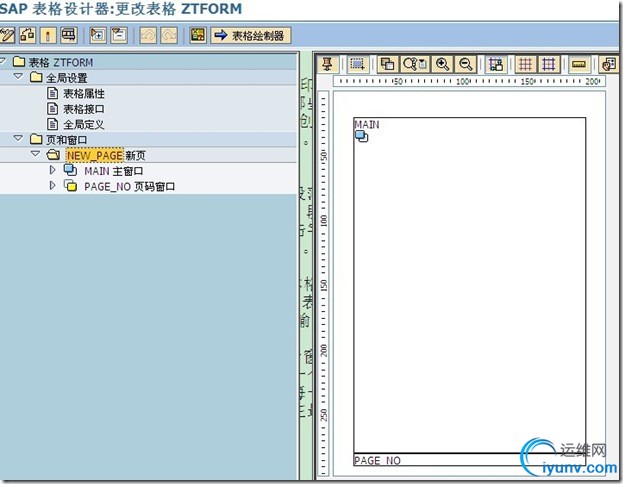Select the NEW_PAGE 新页 tree item
The height and width of the screenshot is (484, 623).
[106, 155]
